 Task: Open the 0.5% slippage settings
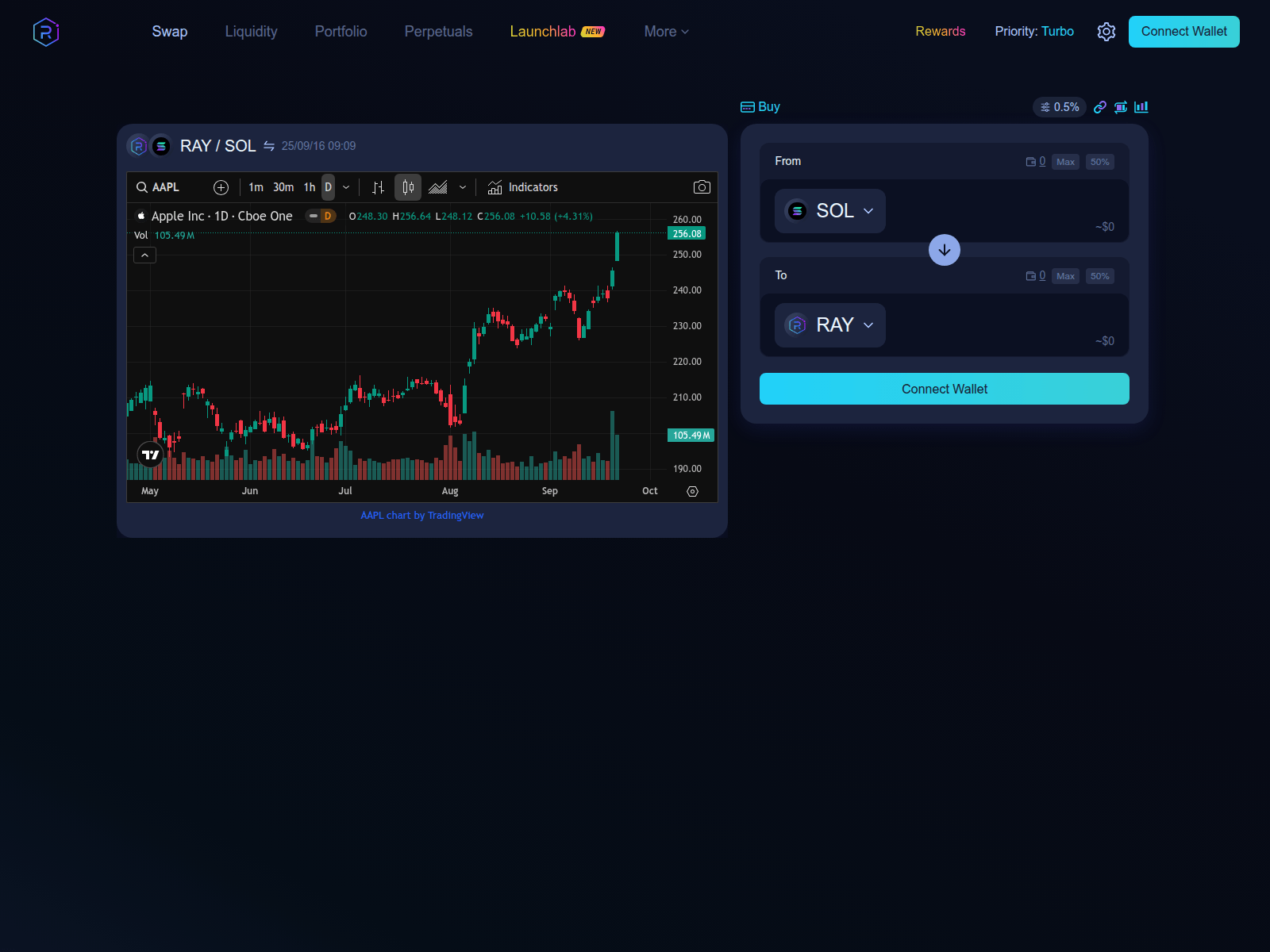(x=1060, y=107)
